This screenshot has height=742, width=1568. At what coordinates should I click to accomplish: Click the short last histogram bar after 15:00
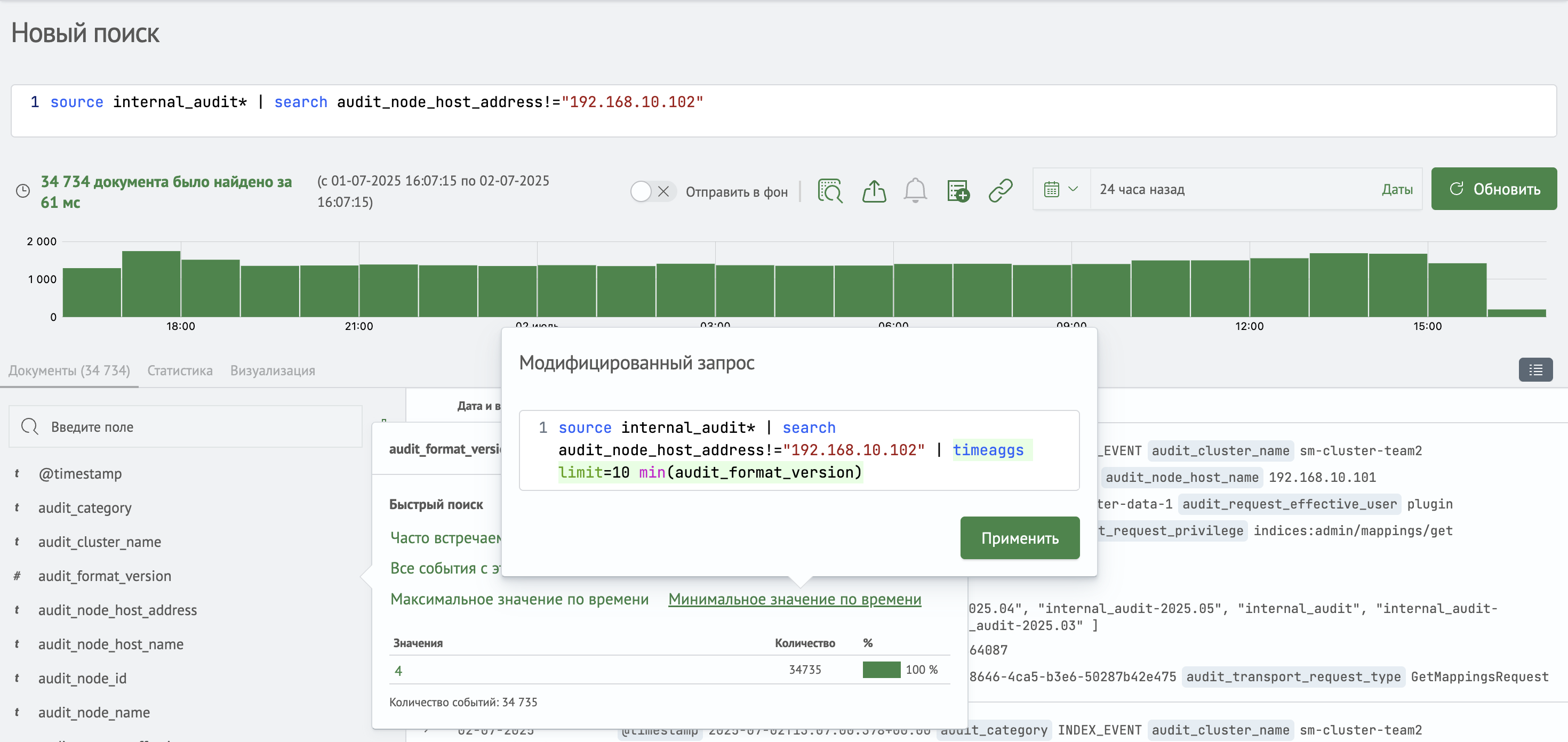pyautogui.click(x=1516, y=312)
